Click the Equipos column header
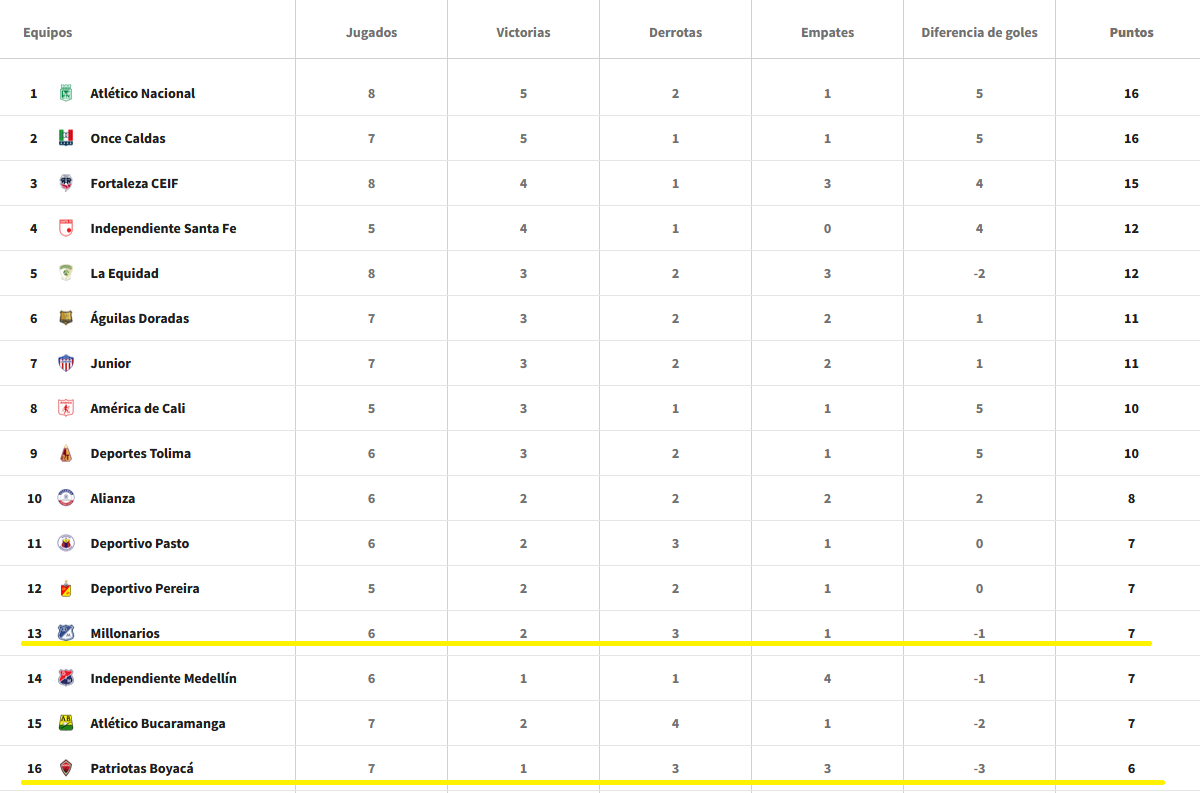 click(x=48, y=33)
